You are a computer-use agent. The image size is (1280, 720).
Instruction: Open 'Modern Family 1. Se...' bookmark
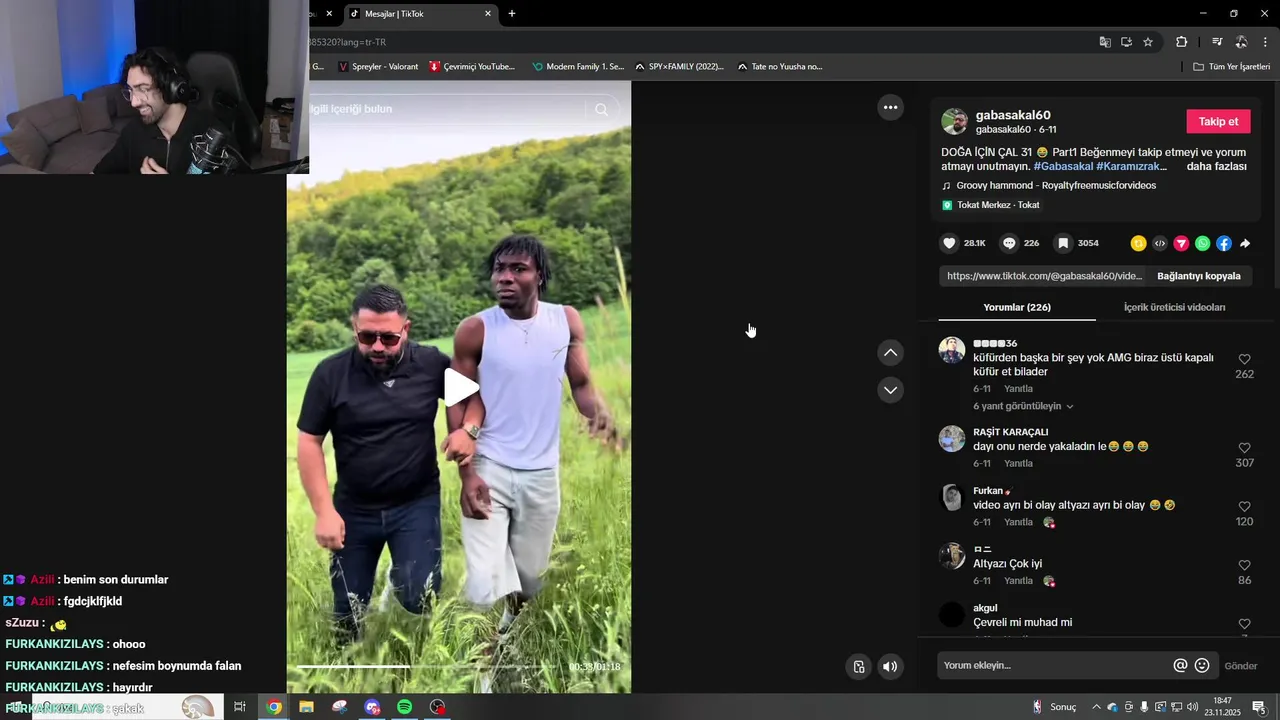pos(577,67)
